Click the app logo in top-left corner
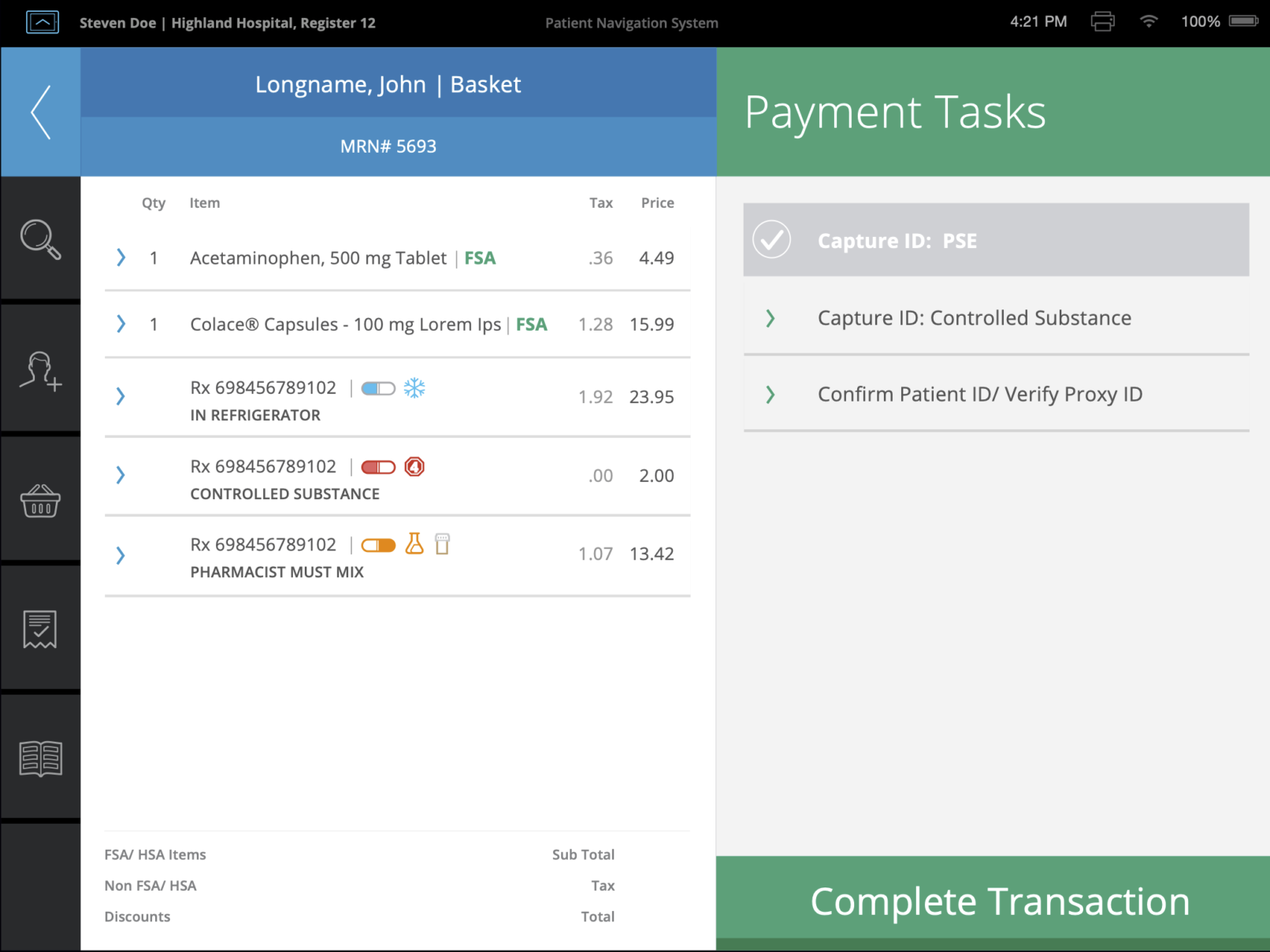The image size is (1270, 952). (x=43, y=22)
